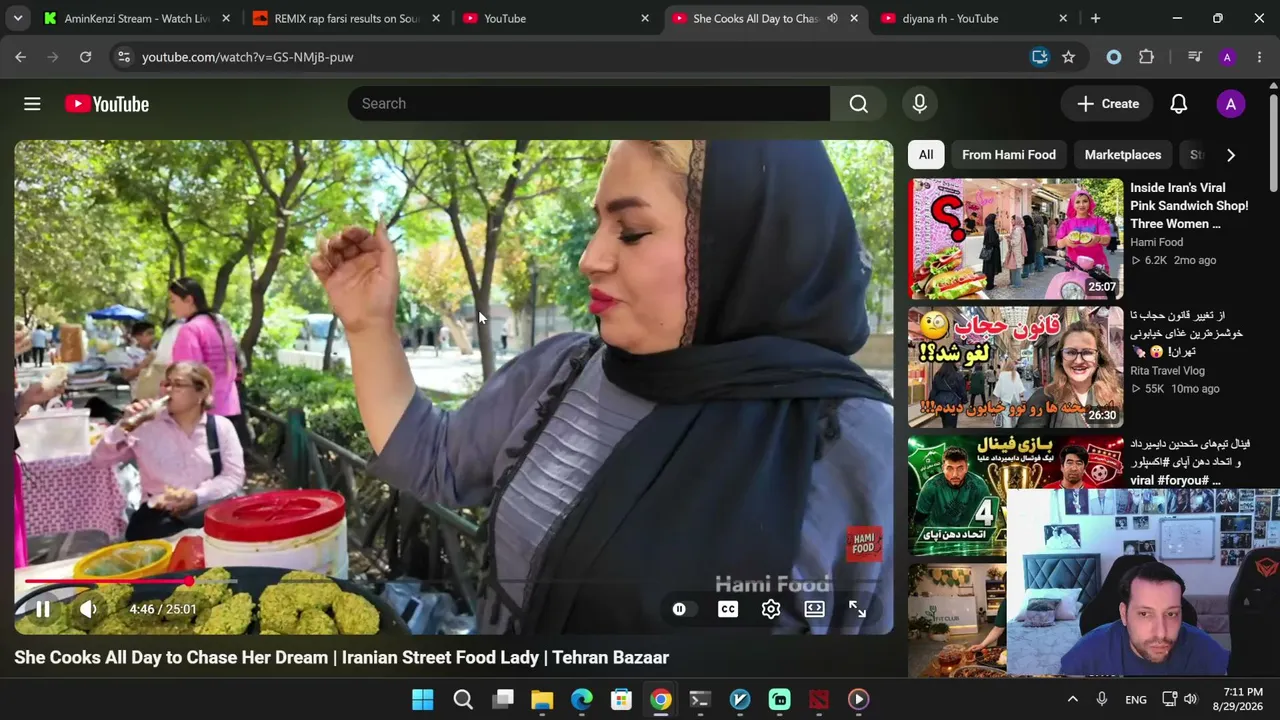Click the video title She Cooks All Day
The image size is (1280, 720).
point(341,658)
